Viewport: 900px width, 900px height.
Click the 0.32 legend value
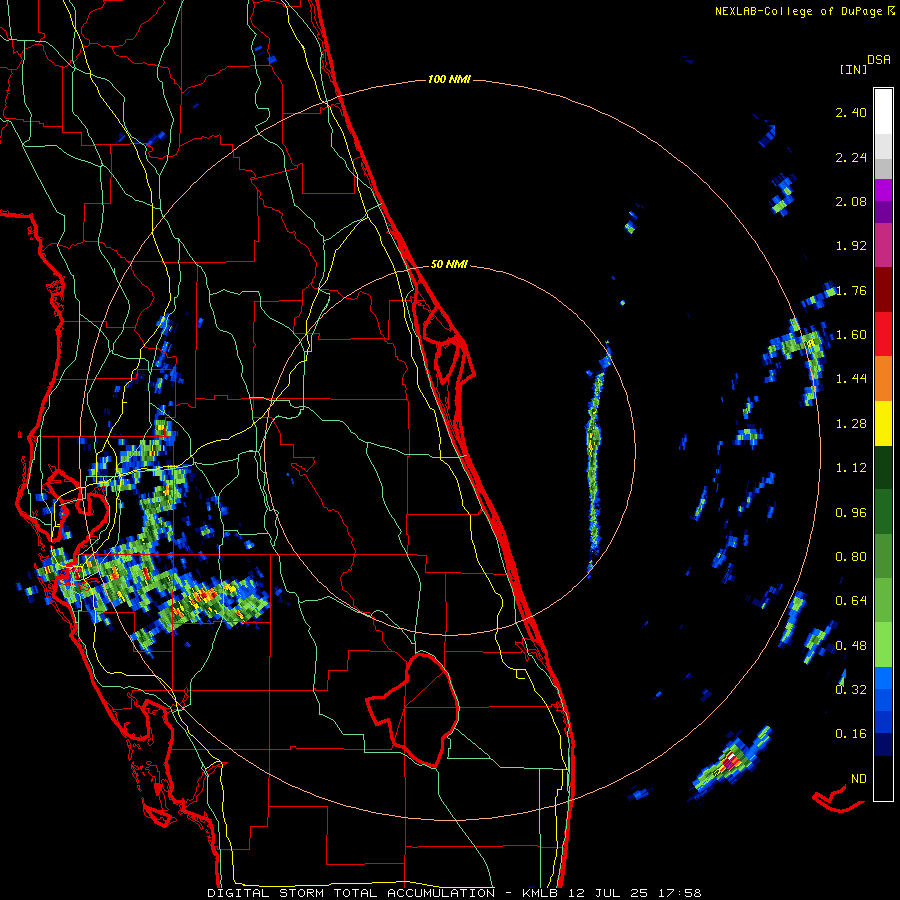click(x=851, y=690)
